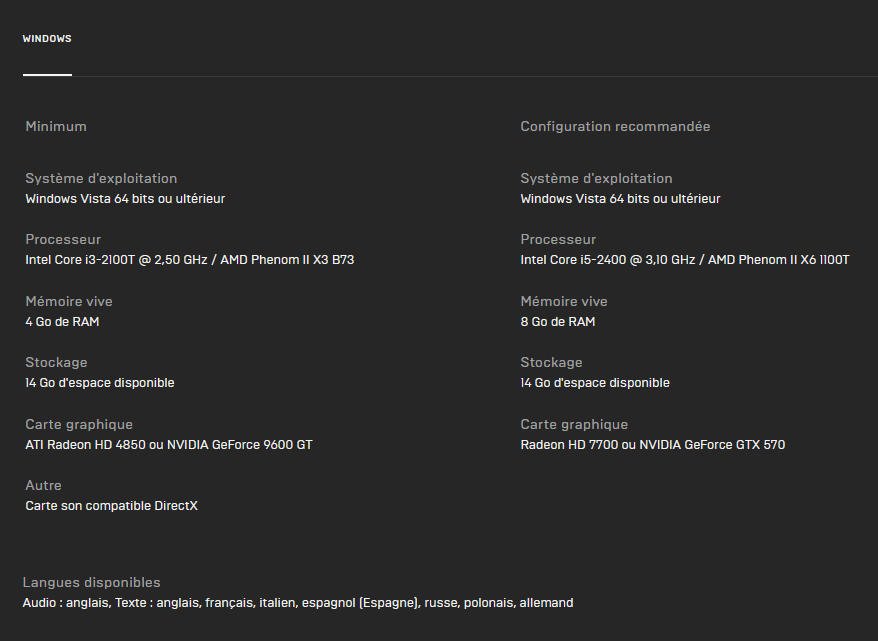Click minimum 14 Go d'espace disponible text

coord(100,383)
